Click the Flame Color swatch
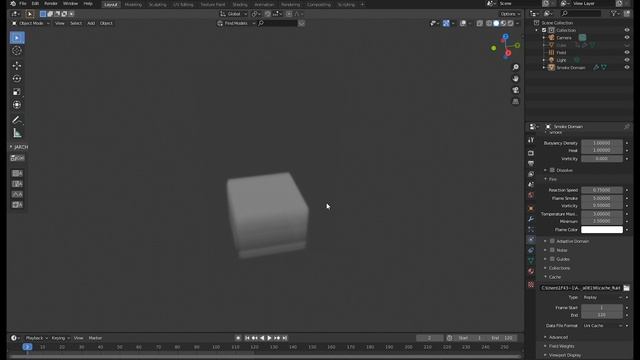 602,230
